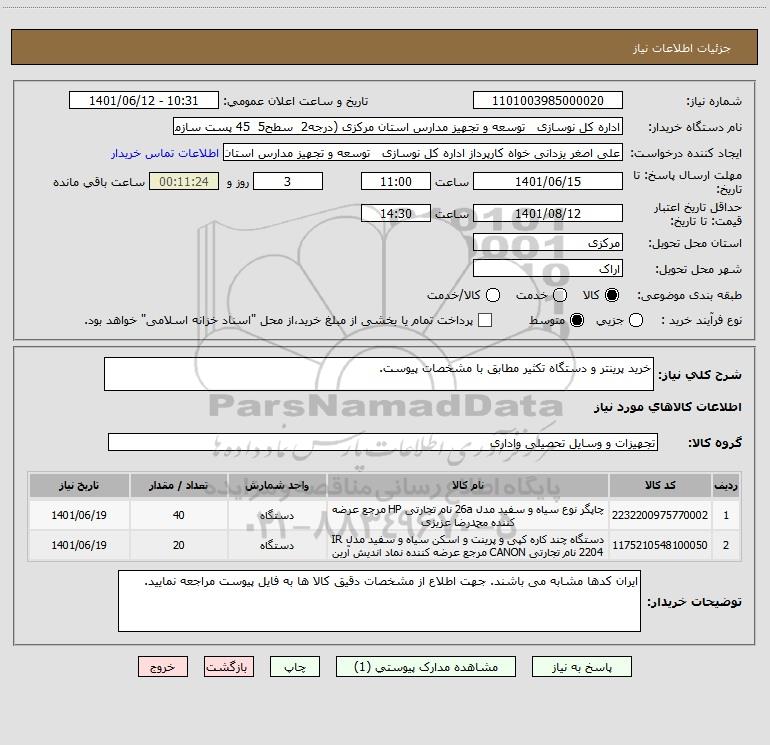The width and height of the screenshot is (770, 745).
Task: Click the پاسخ به نیاز button
Action: coord(581,667)
